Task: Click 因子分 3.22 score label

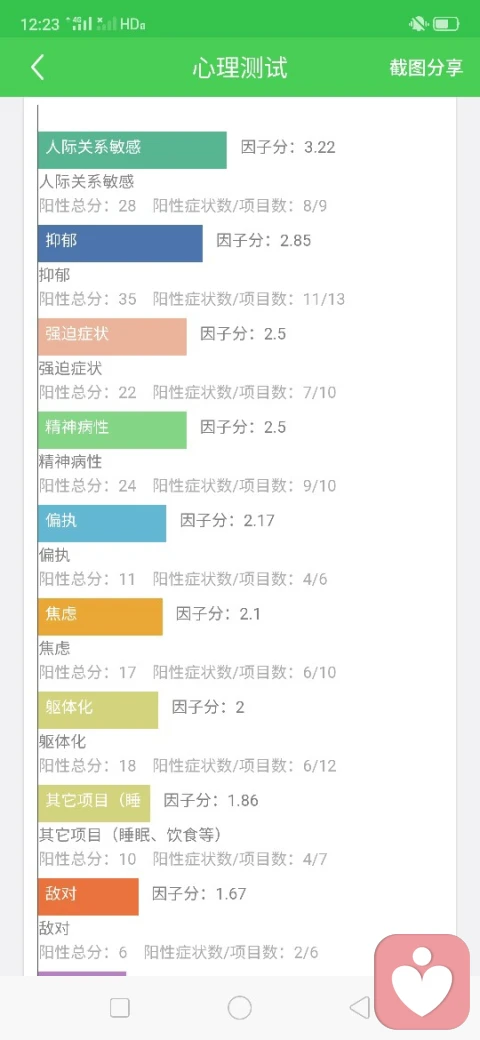Action: (288, 147)
